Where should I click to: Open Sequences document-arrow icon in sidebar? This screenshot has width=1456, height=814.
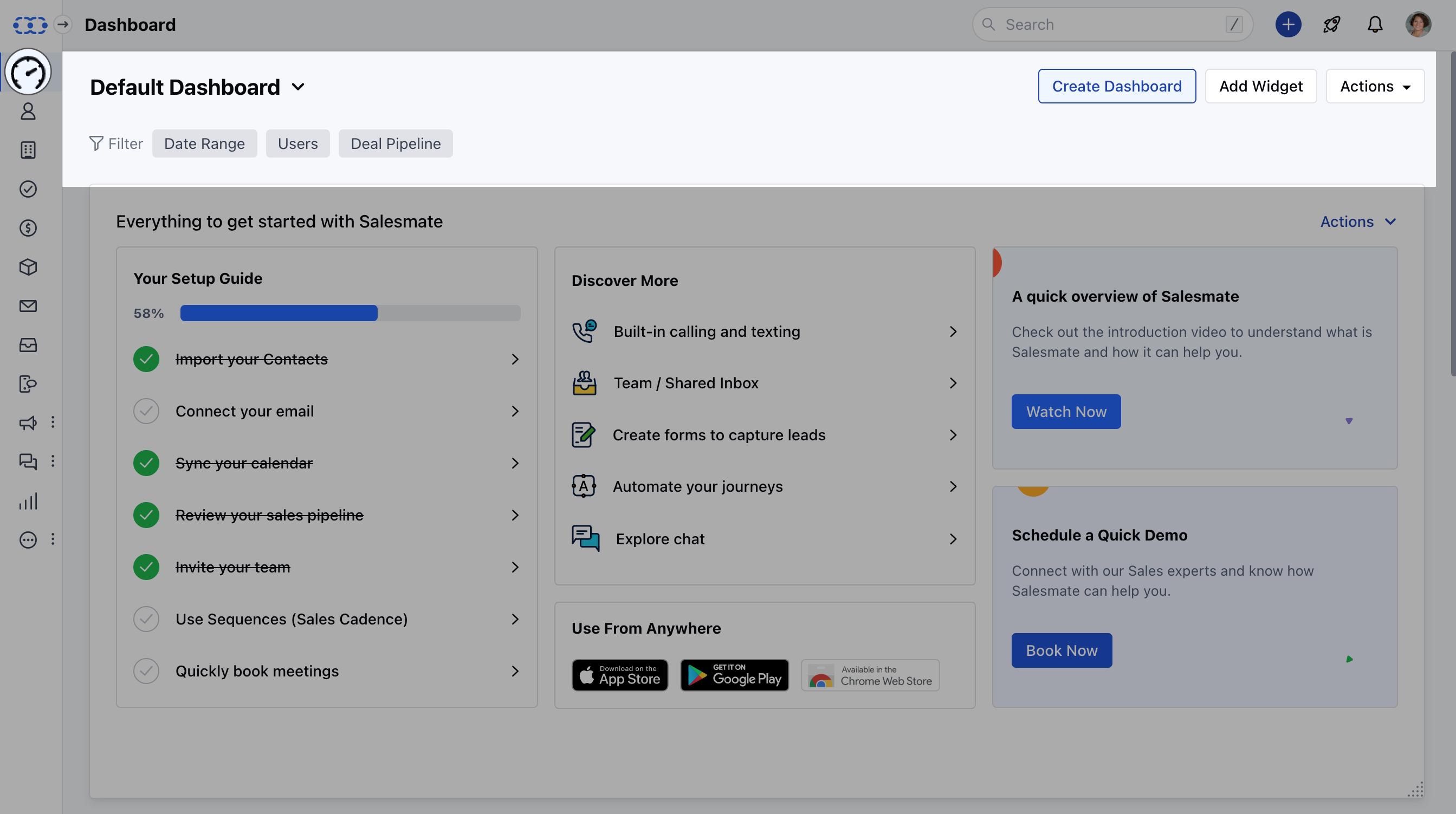[x=28, y=383]
